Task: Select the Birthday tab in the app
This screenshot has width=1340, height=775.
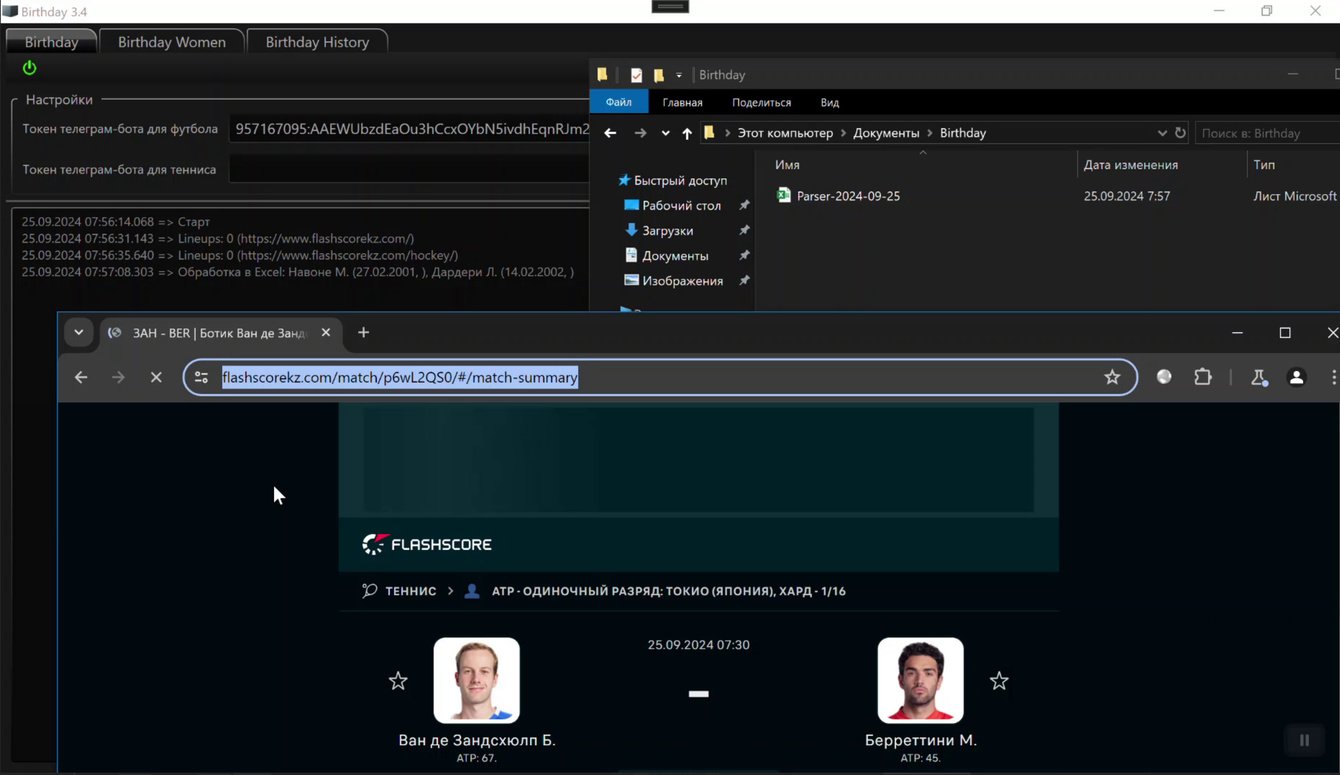Action: (x=51, y=42)
